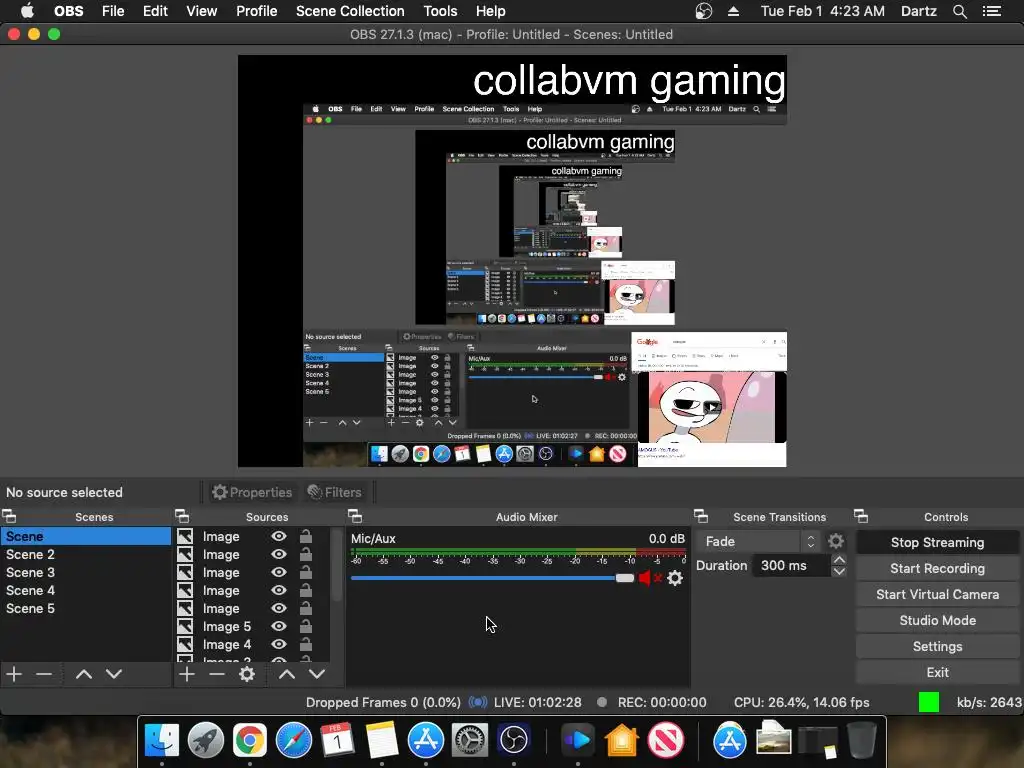This screenshot has width=1024, height=768.
Task: Click Start Virtual Camera button
Action: (937, 594)
